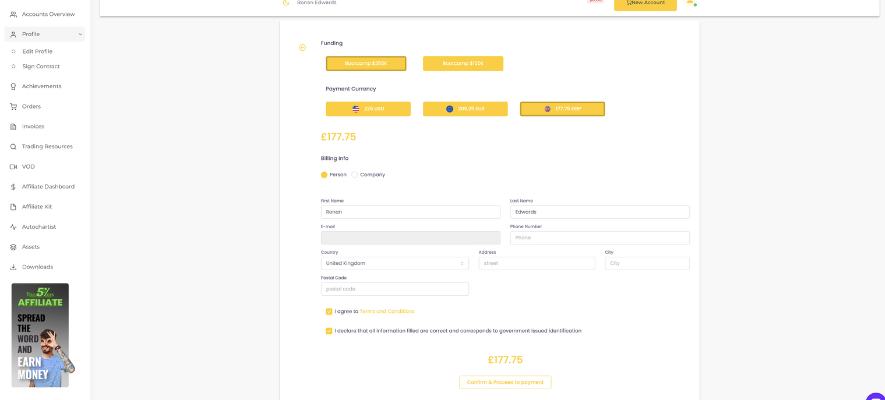This screenshot has height=400, width=885.
Task: Click the Assets icon in sidebar
Action: point(13,247)
